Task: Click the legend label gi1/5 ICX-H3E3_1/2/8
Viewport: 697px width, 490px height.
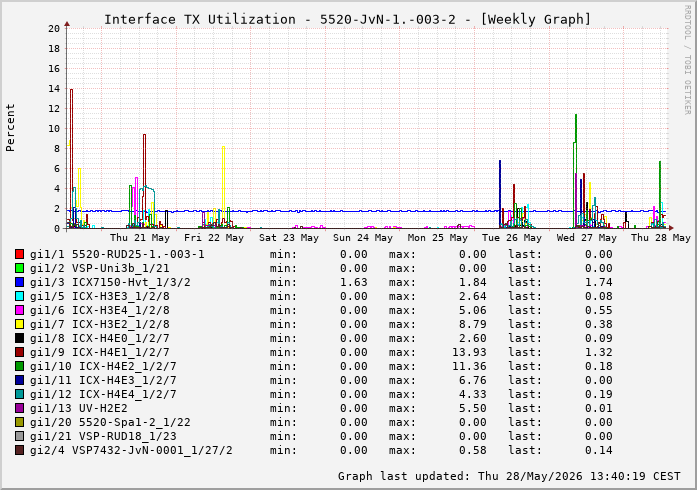Action: point(100,297)
